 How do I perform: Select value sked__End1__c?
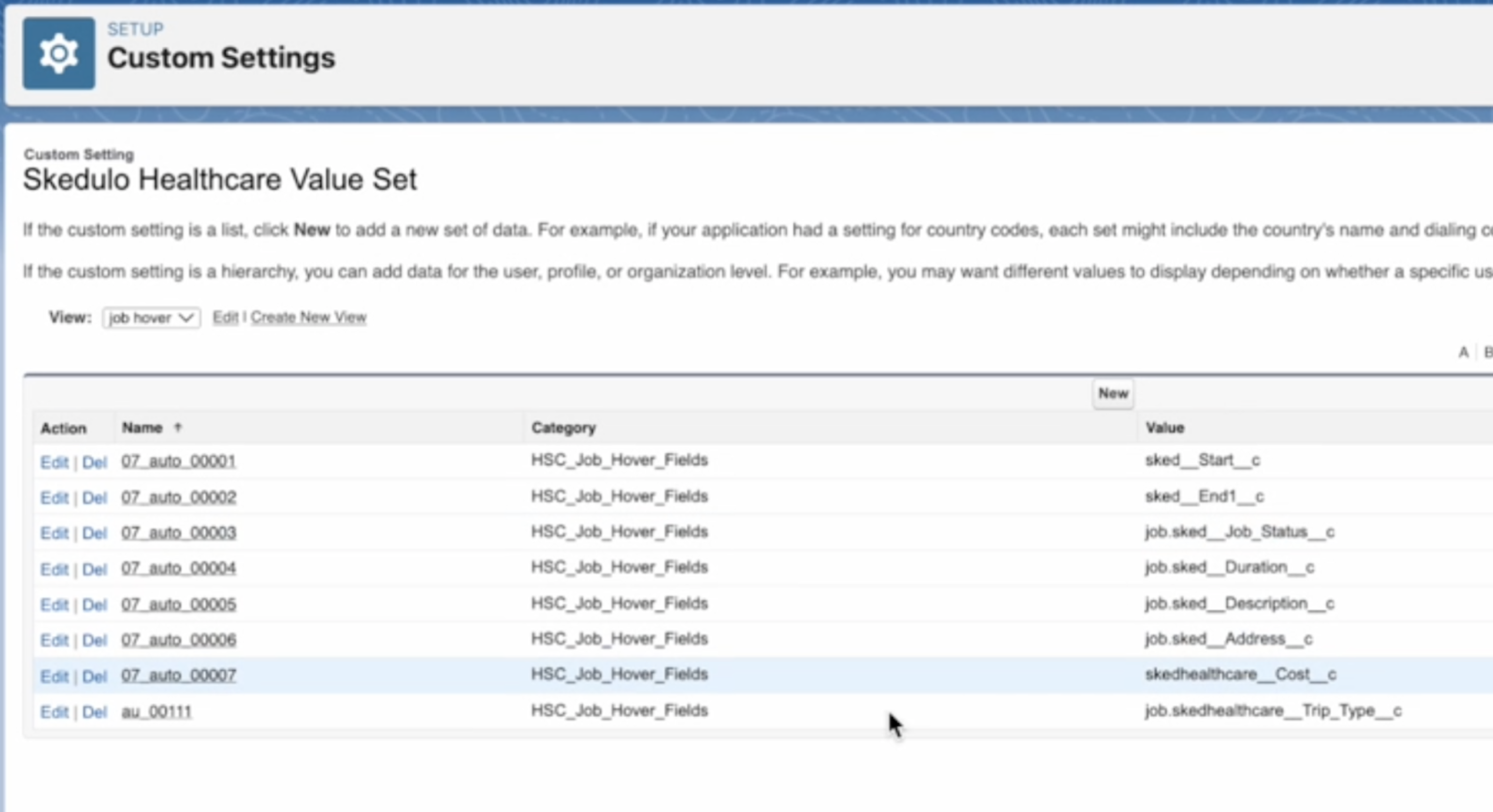(1205, 496)
